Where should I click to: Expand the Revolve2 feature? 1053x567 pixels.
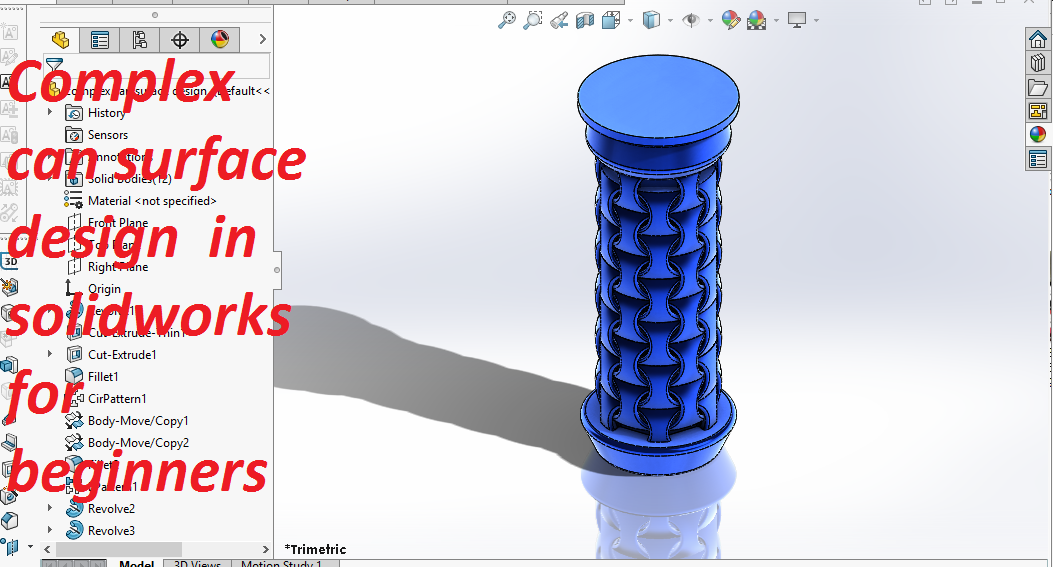click(50, 509)
